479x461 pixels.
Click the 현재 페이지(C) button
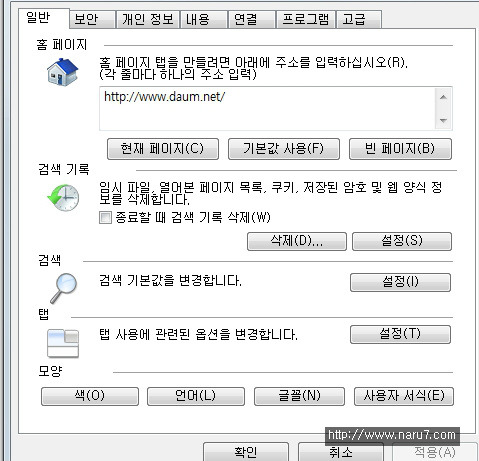coord(163,149)
